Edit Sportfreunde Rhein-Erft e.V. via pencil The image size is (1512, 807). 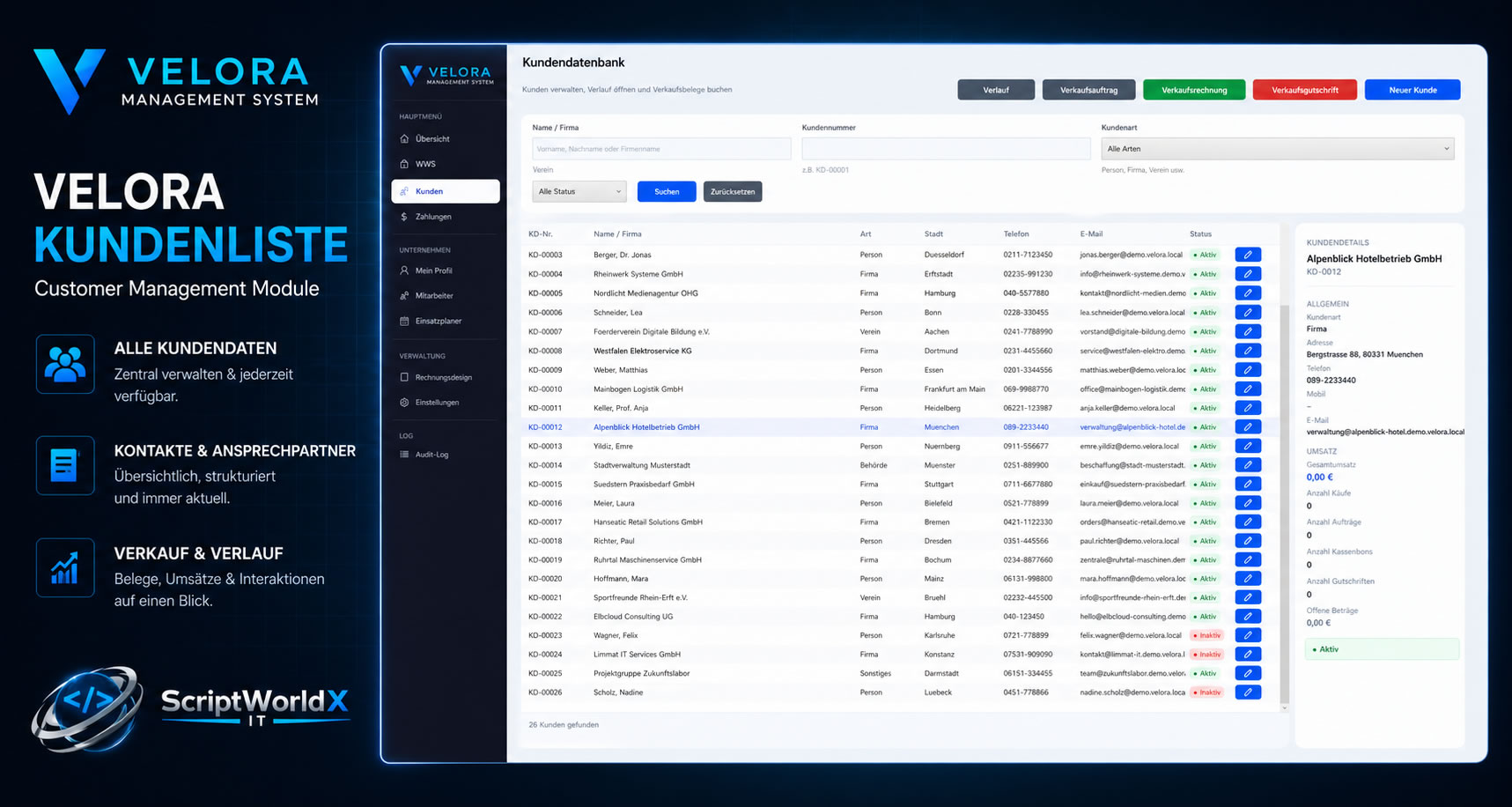(x=1248, y=597)
